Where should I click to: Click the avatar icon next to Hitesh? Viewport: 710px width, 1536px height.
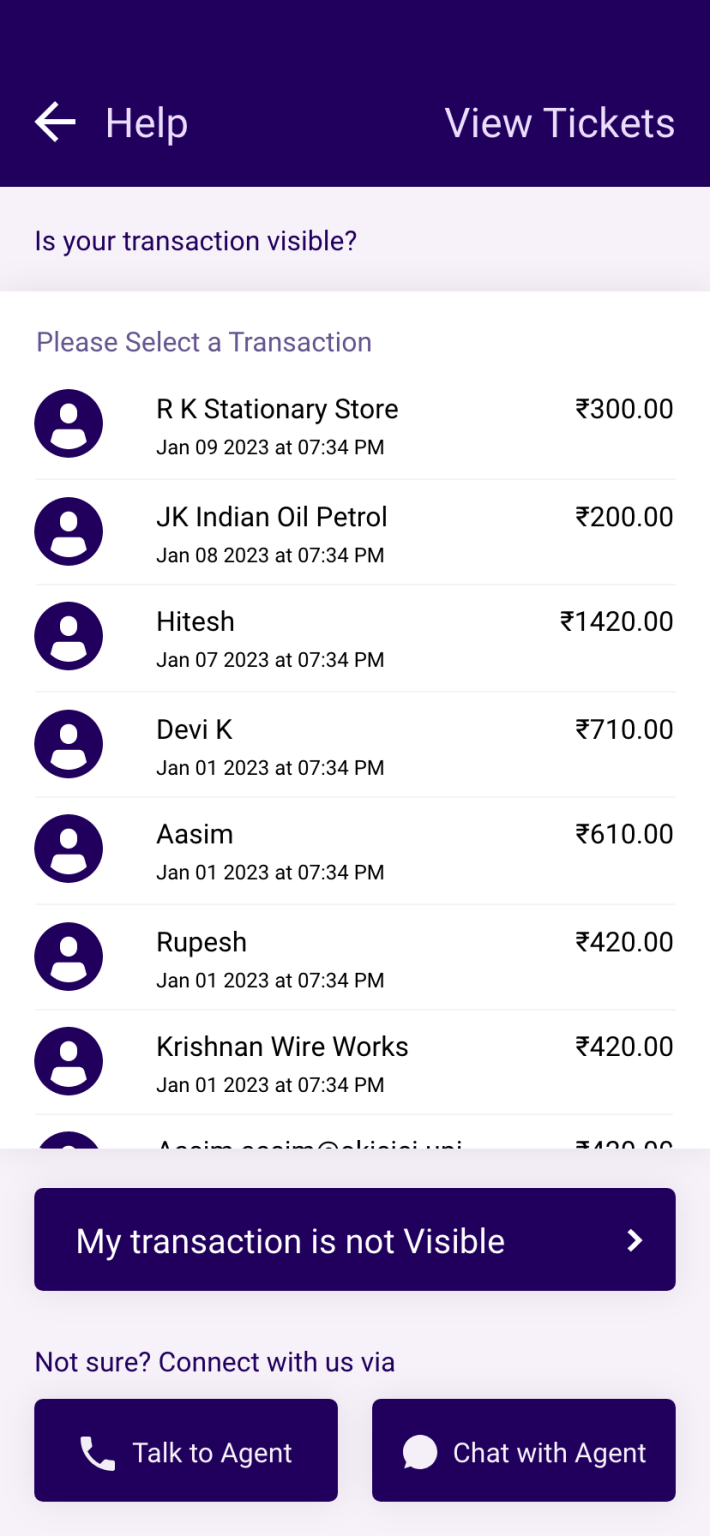(68, 635)
